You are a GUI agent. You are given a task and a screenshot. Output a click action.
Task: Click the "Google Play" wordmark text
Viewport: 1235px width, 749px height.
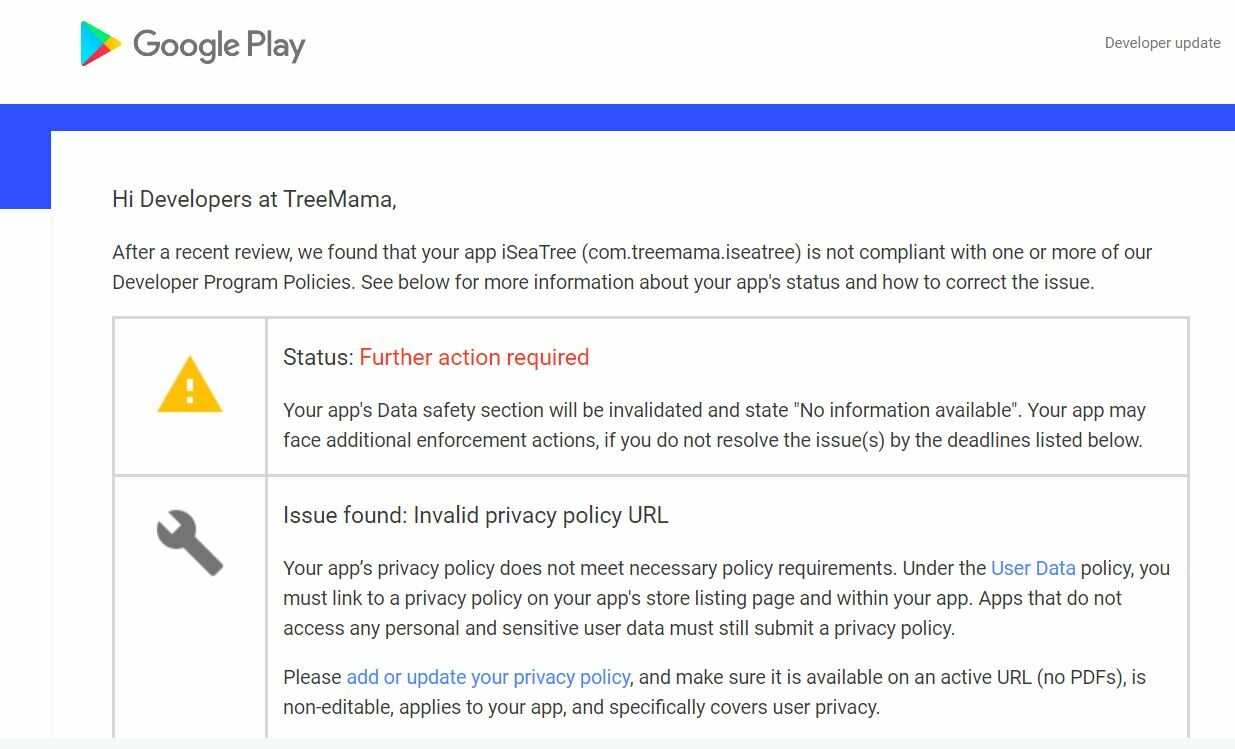[x=219, y=45]
